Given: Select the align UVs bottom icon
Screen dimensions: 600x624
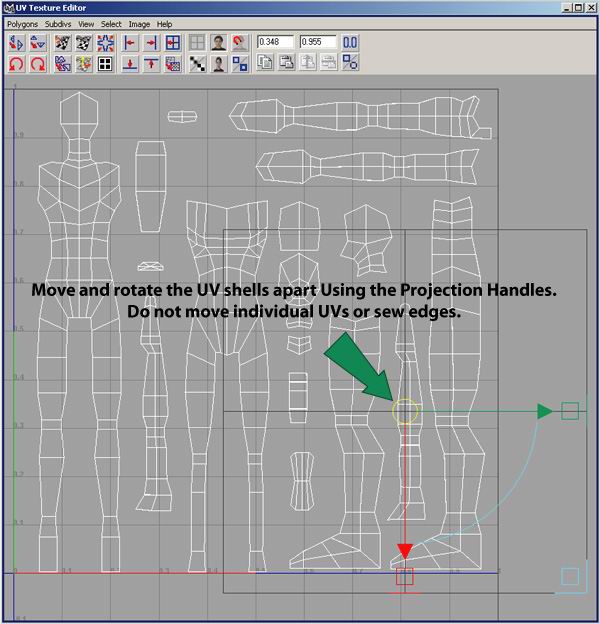Looking at the screenshot, I should 129,64.
